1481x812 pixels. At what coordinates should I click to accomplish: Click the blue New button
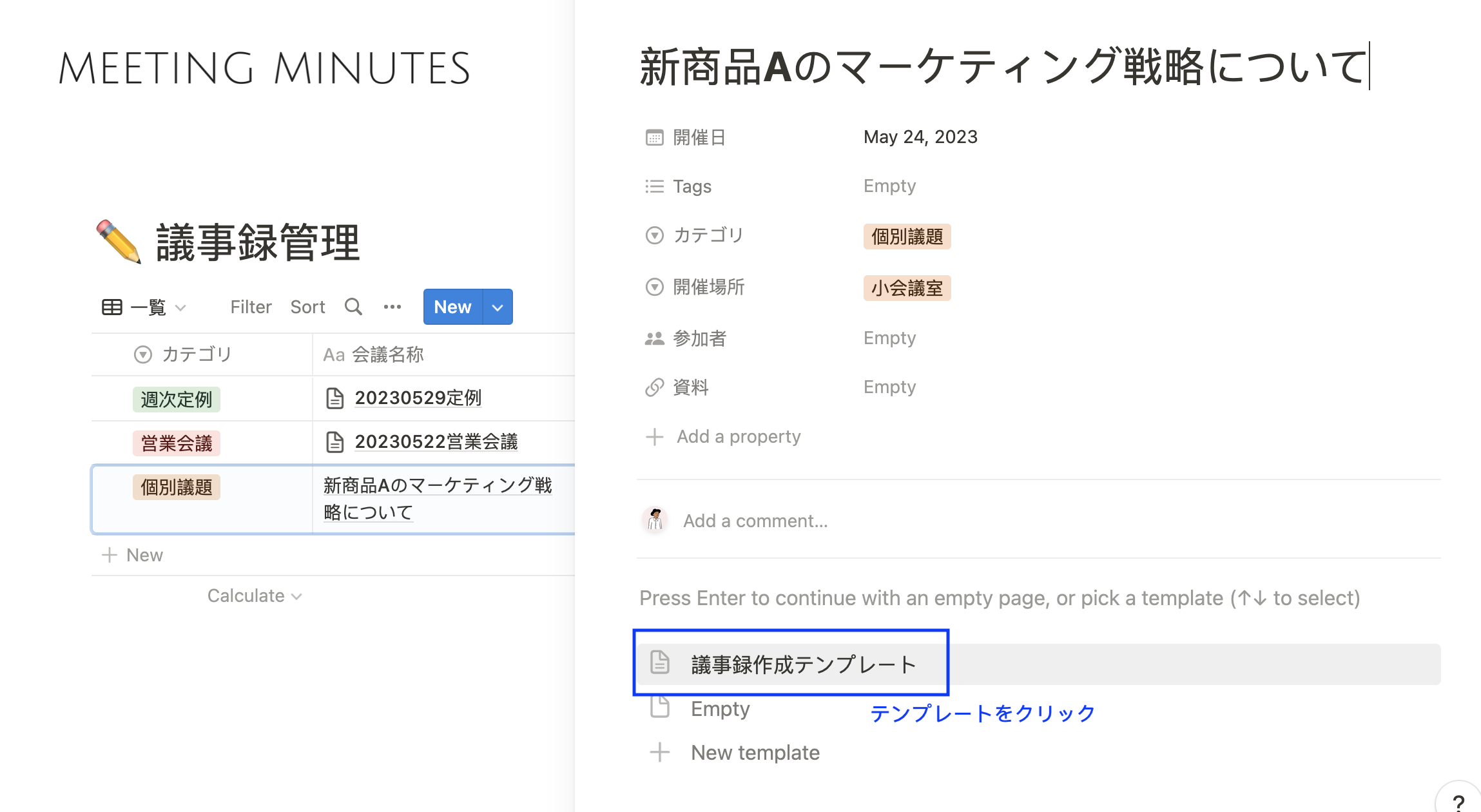point(452,307)
